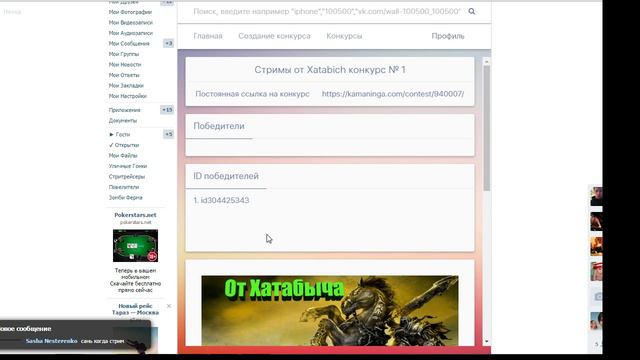640x360 pixels.
Task: Open Документы in sidebar
Action: [x=123, y=121]
